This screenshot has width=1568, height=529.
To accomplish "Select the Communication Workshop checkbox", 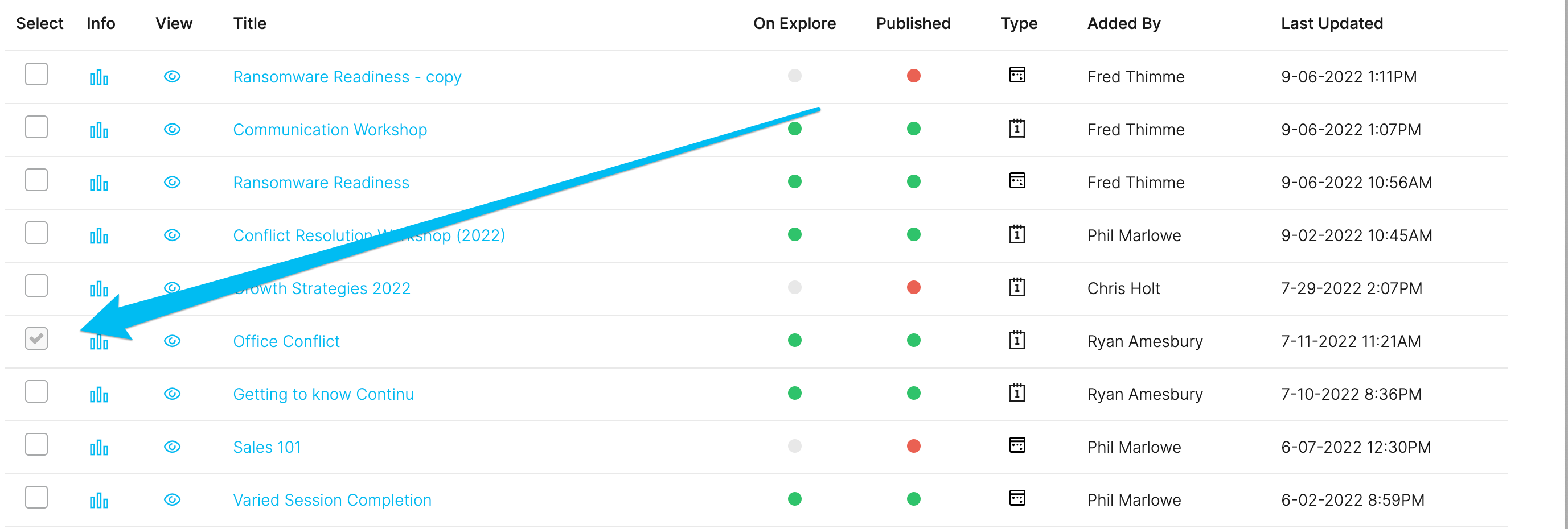I will click(x=36, y=127).
